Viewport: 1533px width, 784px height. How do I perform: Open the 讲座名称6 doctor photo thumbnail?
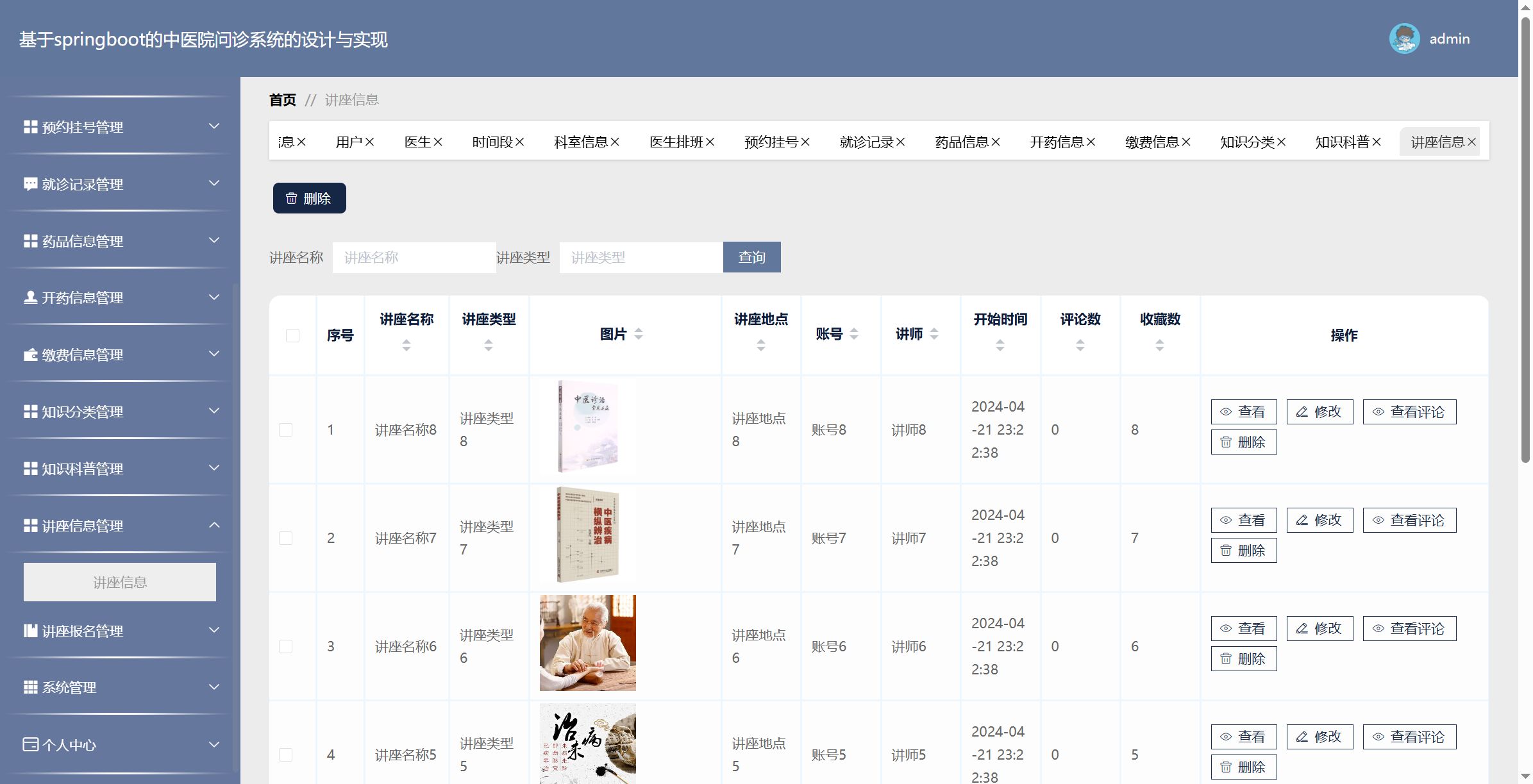[588, 643]
